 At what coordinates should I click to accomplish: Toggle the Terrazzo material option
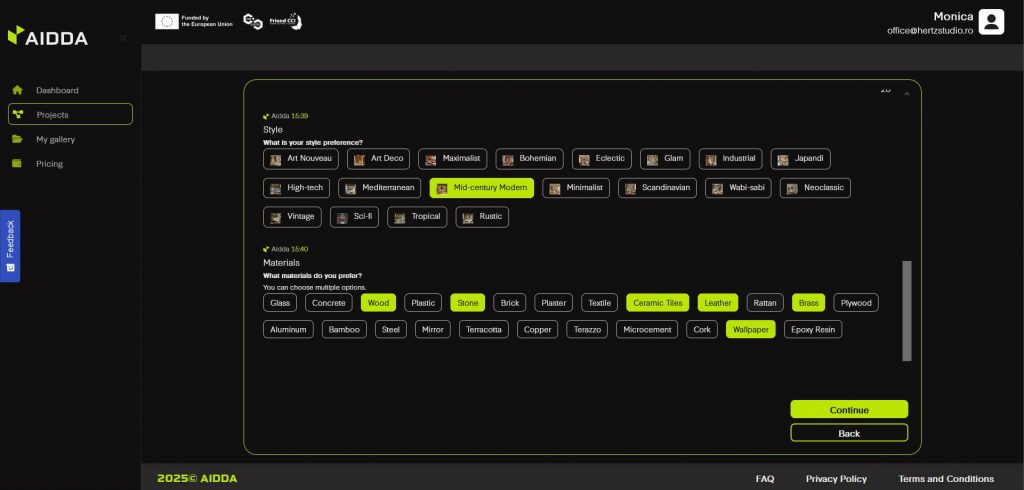click(587, 329)
